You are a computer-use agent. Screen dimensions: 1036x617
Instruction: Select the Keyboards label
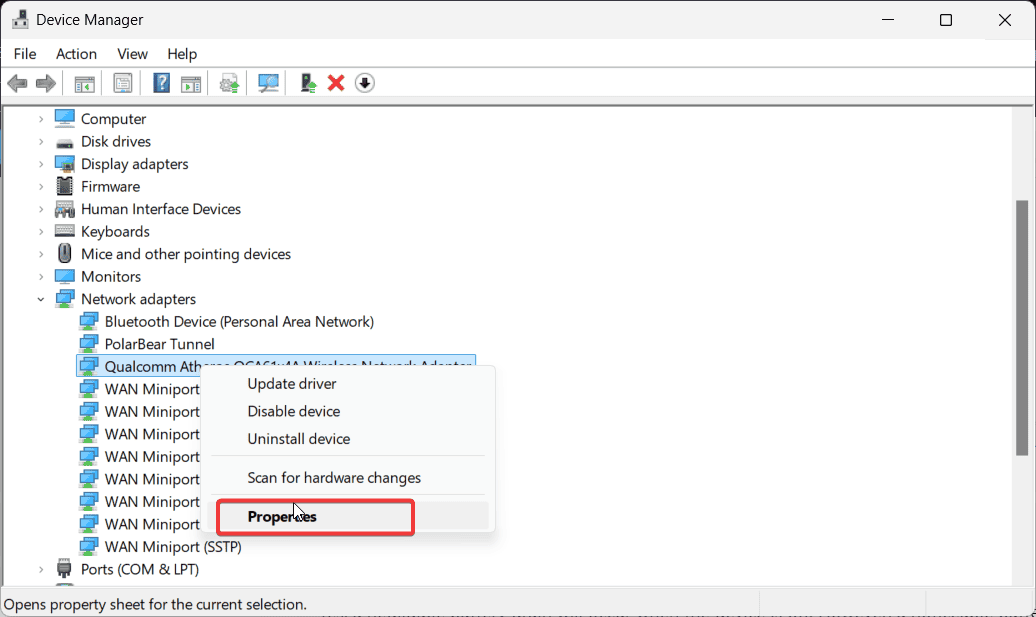click(x=115, y=231)
